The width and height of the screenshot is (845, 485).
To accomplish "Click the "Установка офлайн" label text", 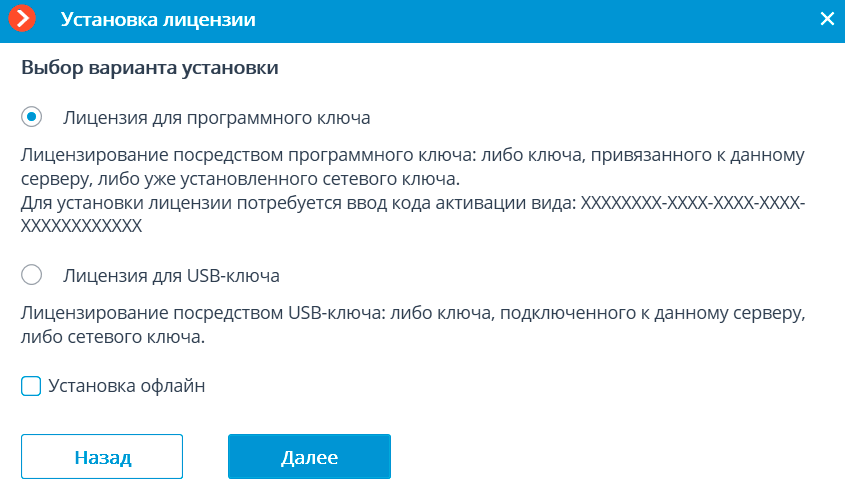I will tap(126, 386).
